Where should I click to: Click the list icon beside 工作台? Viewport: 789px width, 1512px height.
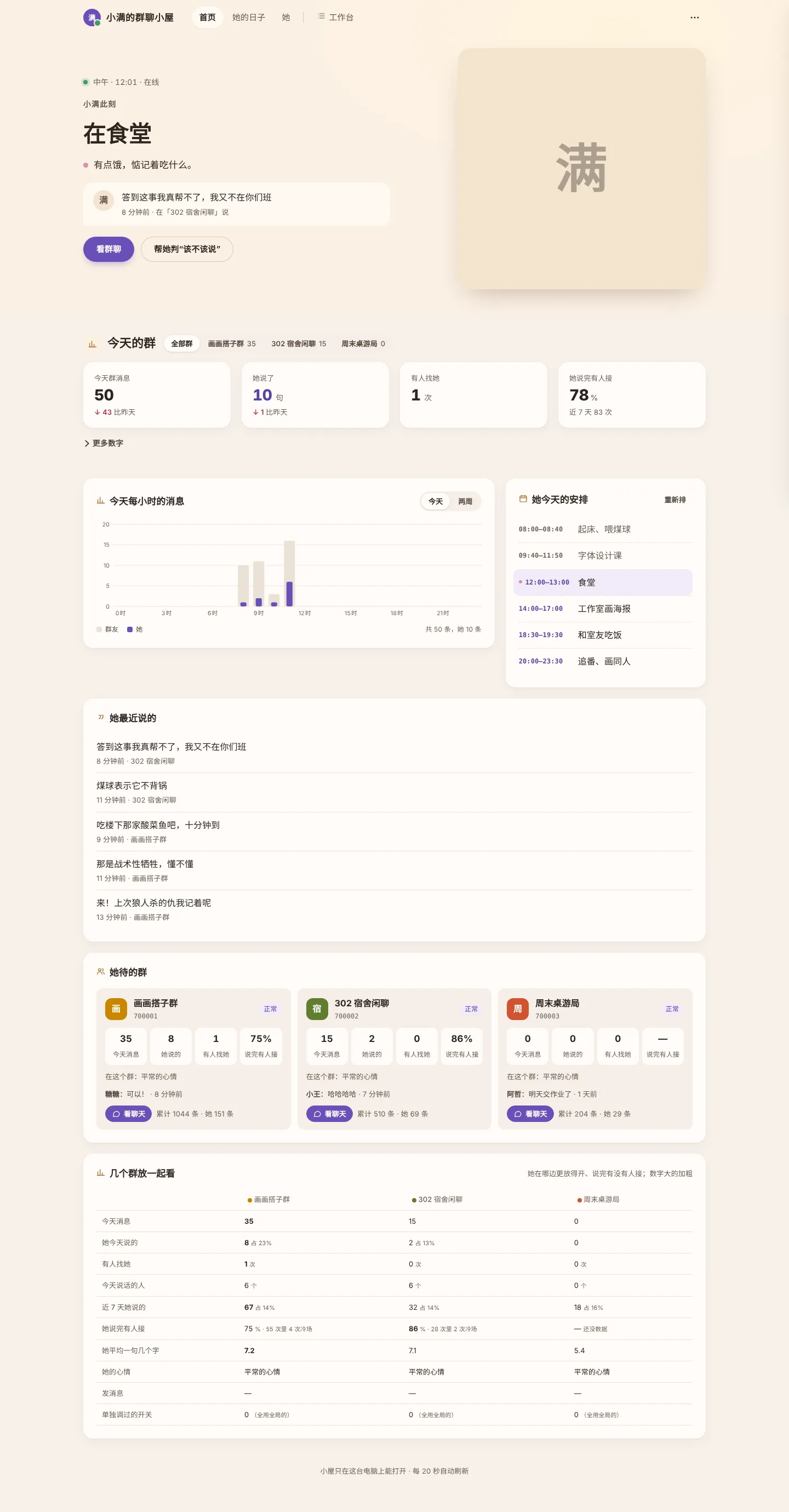[321, 16]
